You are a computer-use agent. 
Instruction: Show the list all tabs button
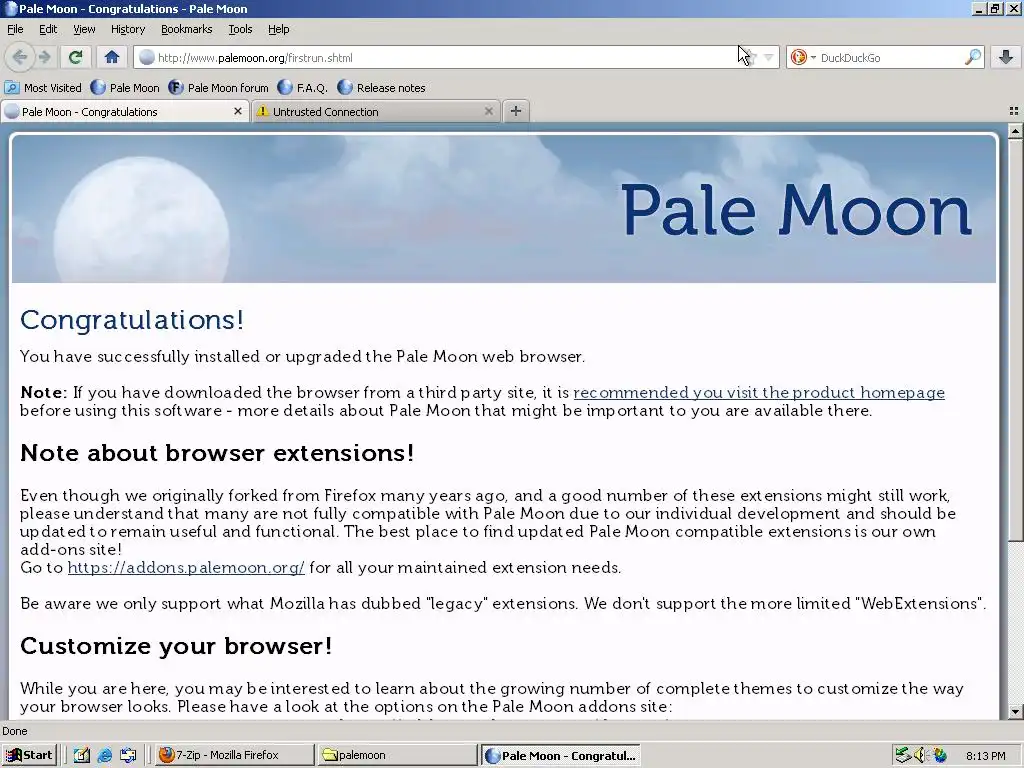pos(1014,111)
